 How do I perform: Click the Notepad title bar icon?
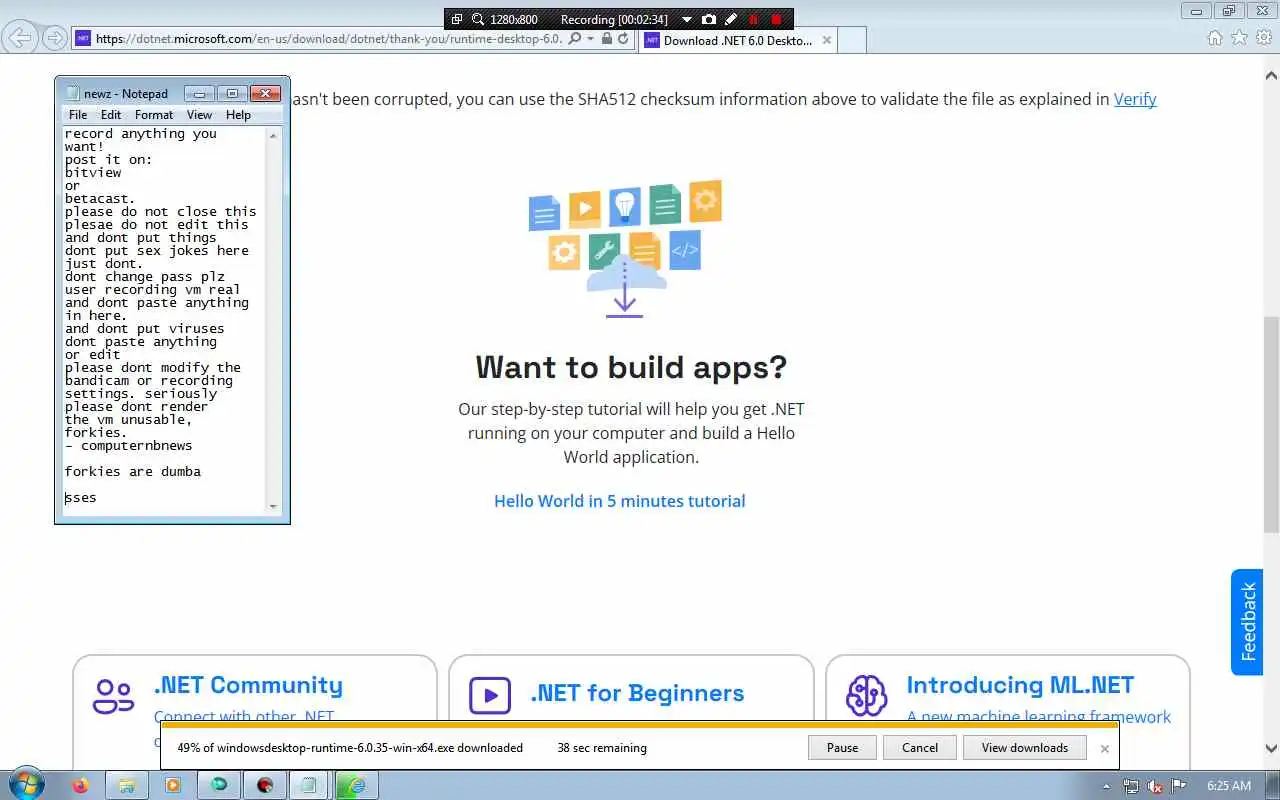click(x=71, y=93)
